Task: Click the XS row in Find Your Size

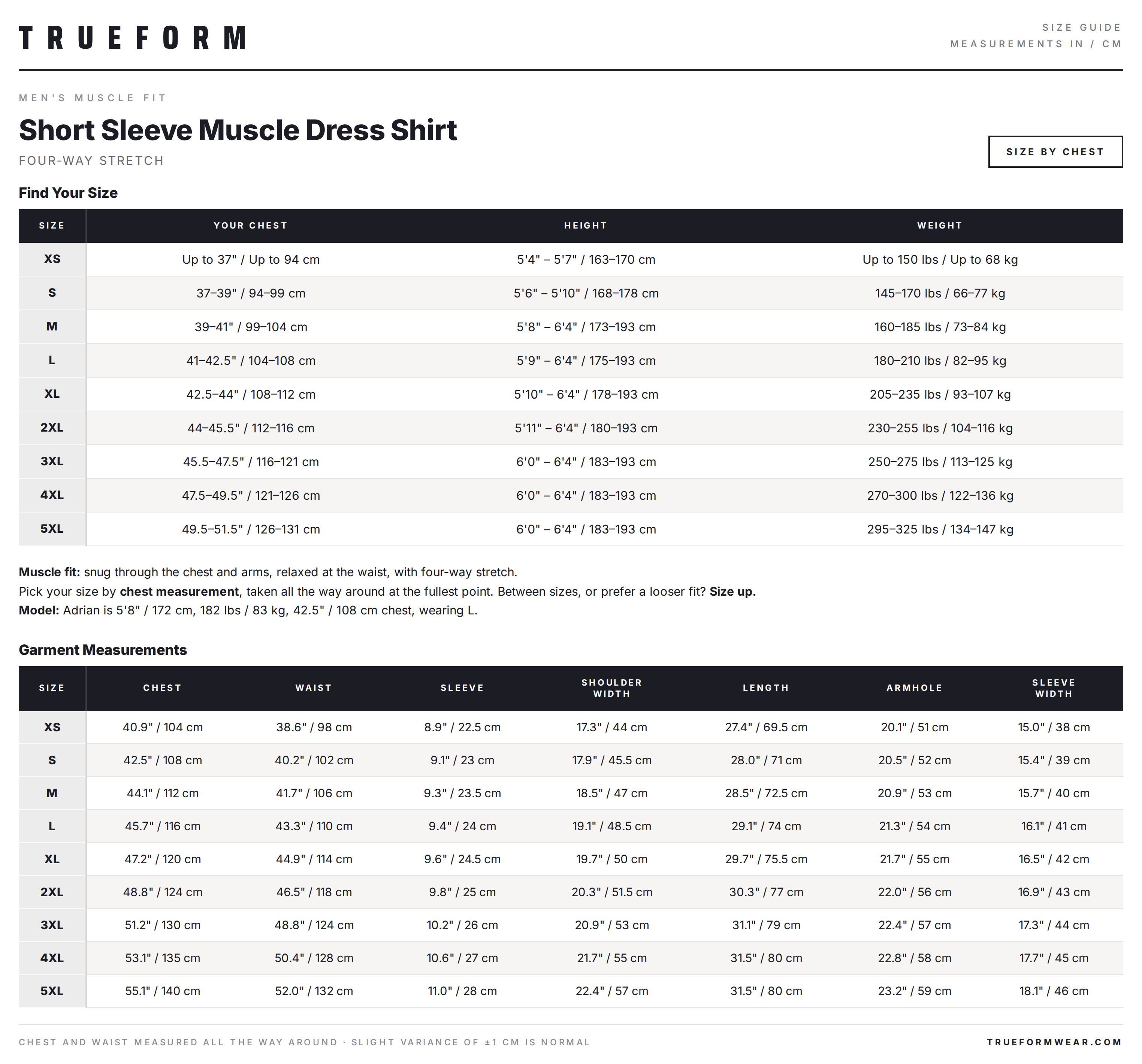Action: coord(570,259)
